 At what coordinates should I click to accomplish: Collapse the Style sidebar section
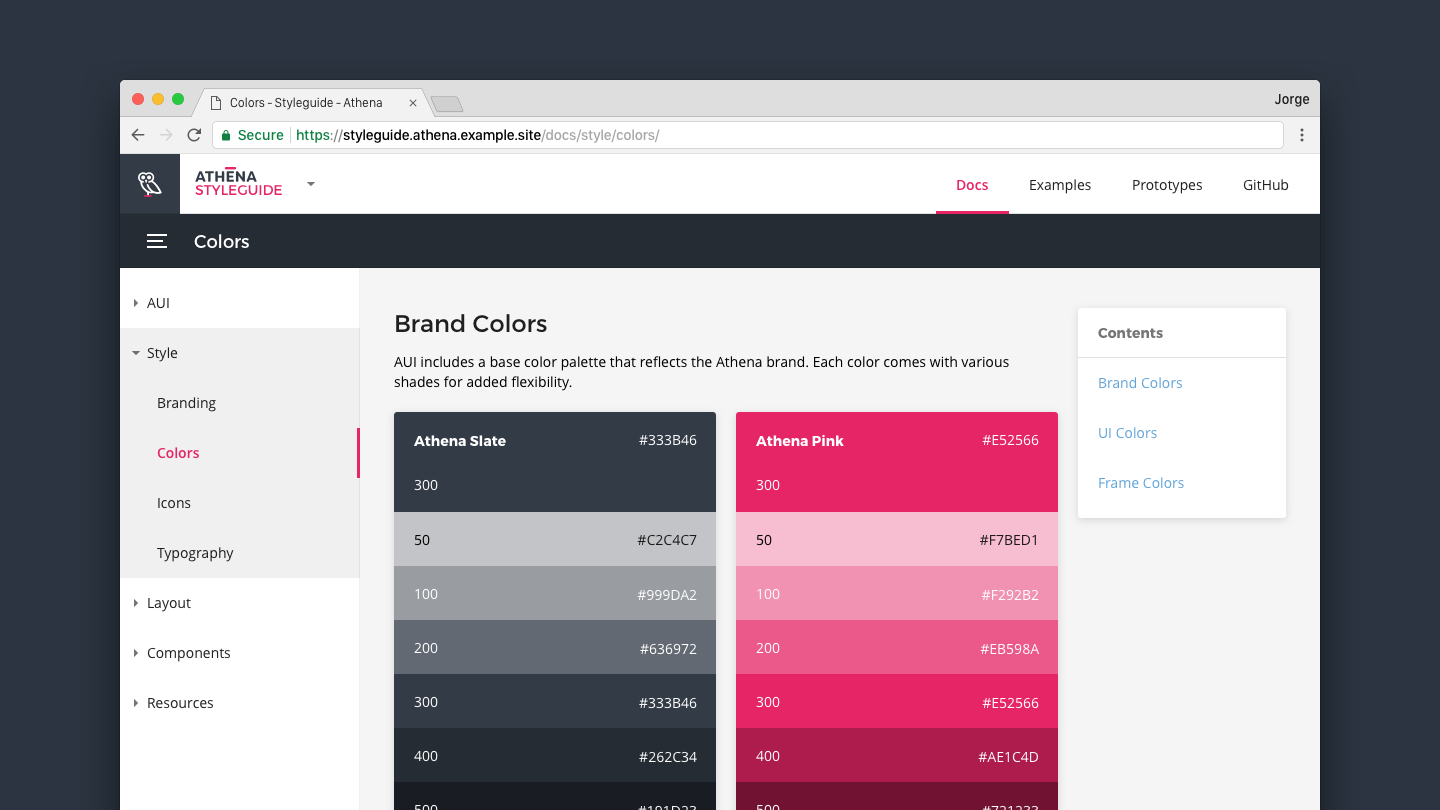click(136, 353)
